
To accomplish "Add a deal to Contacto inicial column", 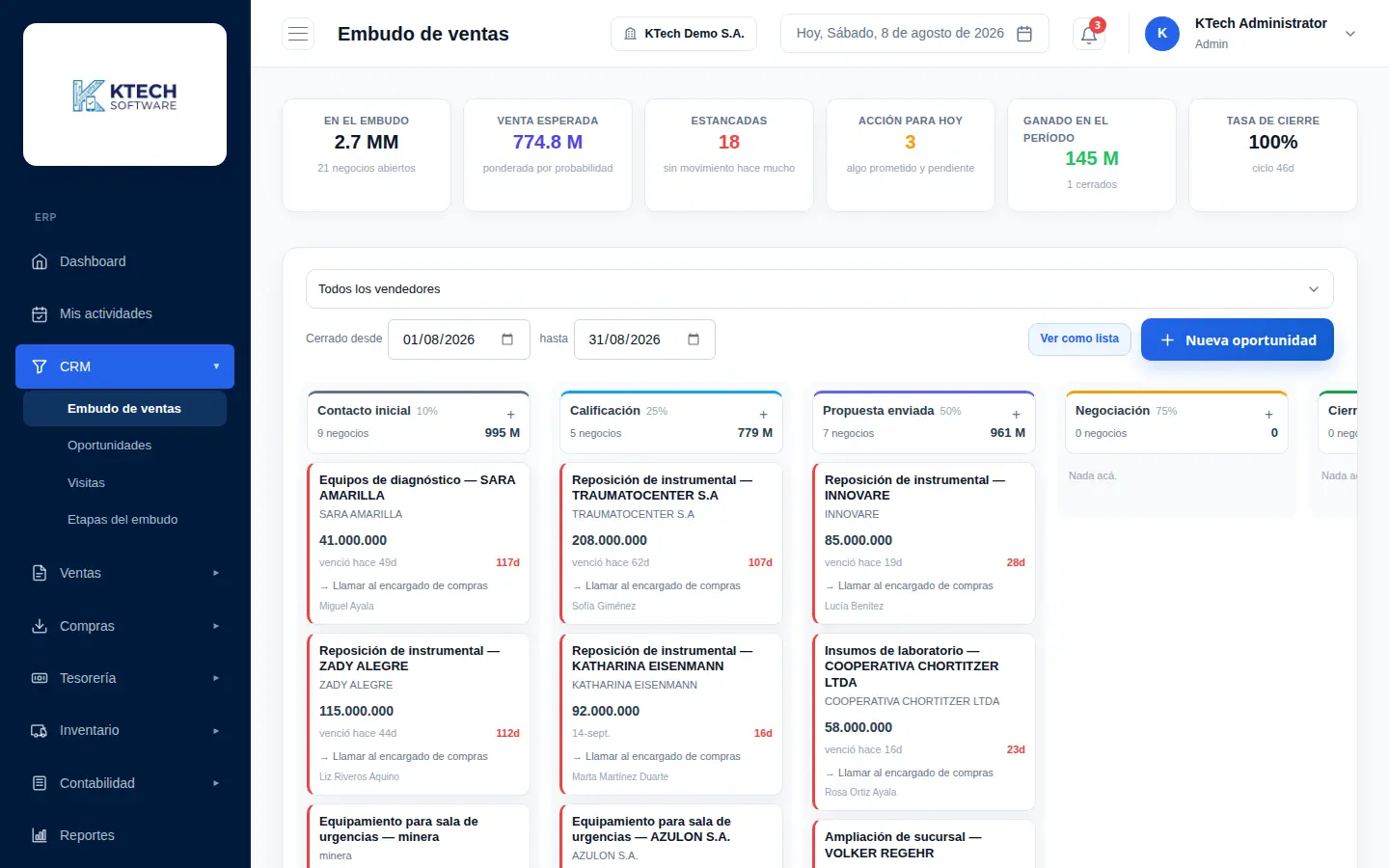I will [510, 415].
